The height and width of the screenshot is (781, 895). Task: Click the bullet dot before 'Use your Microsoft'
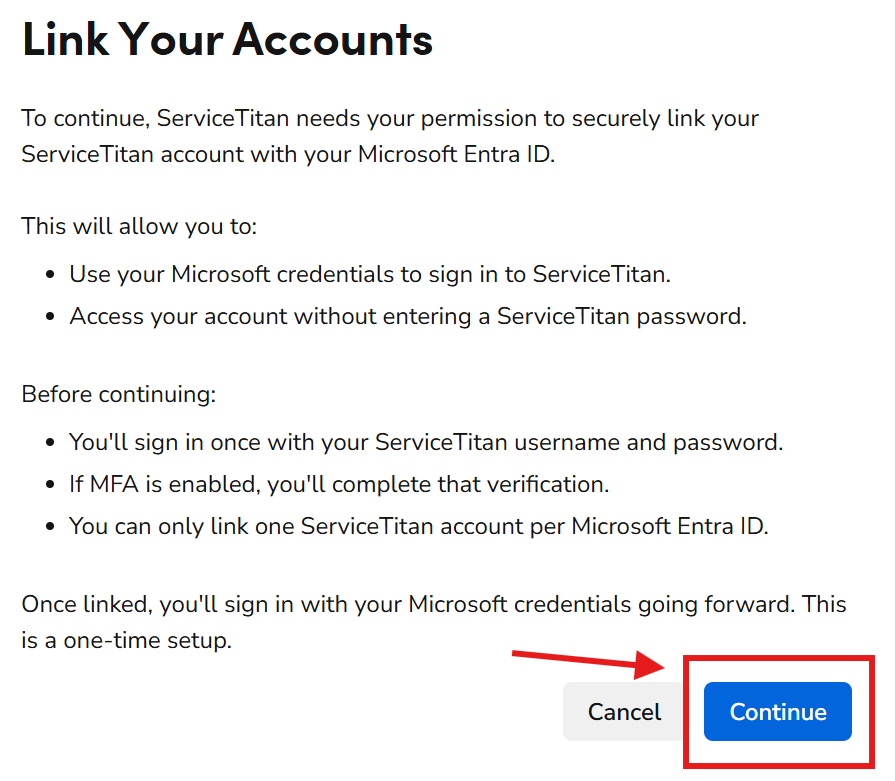(50, 275)
